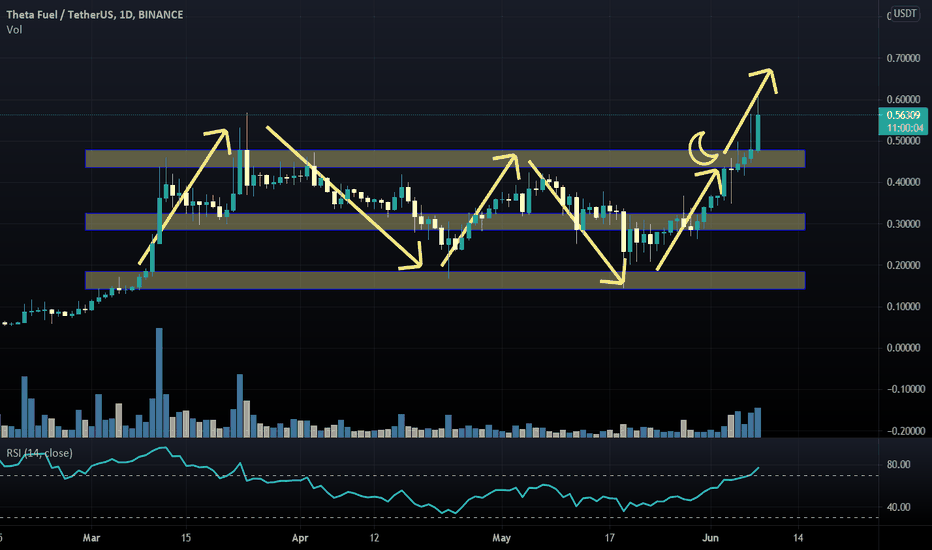Viewport: 932px width, 550px height.
Task: Select the Vol indicator label
Action: 14,30
